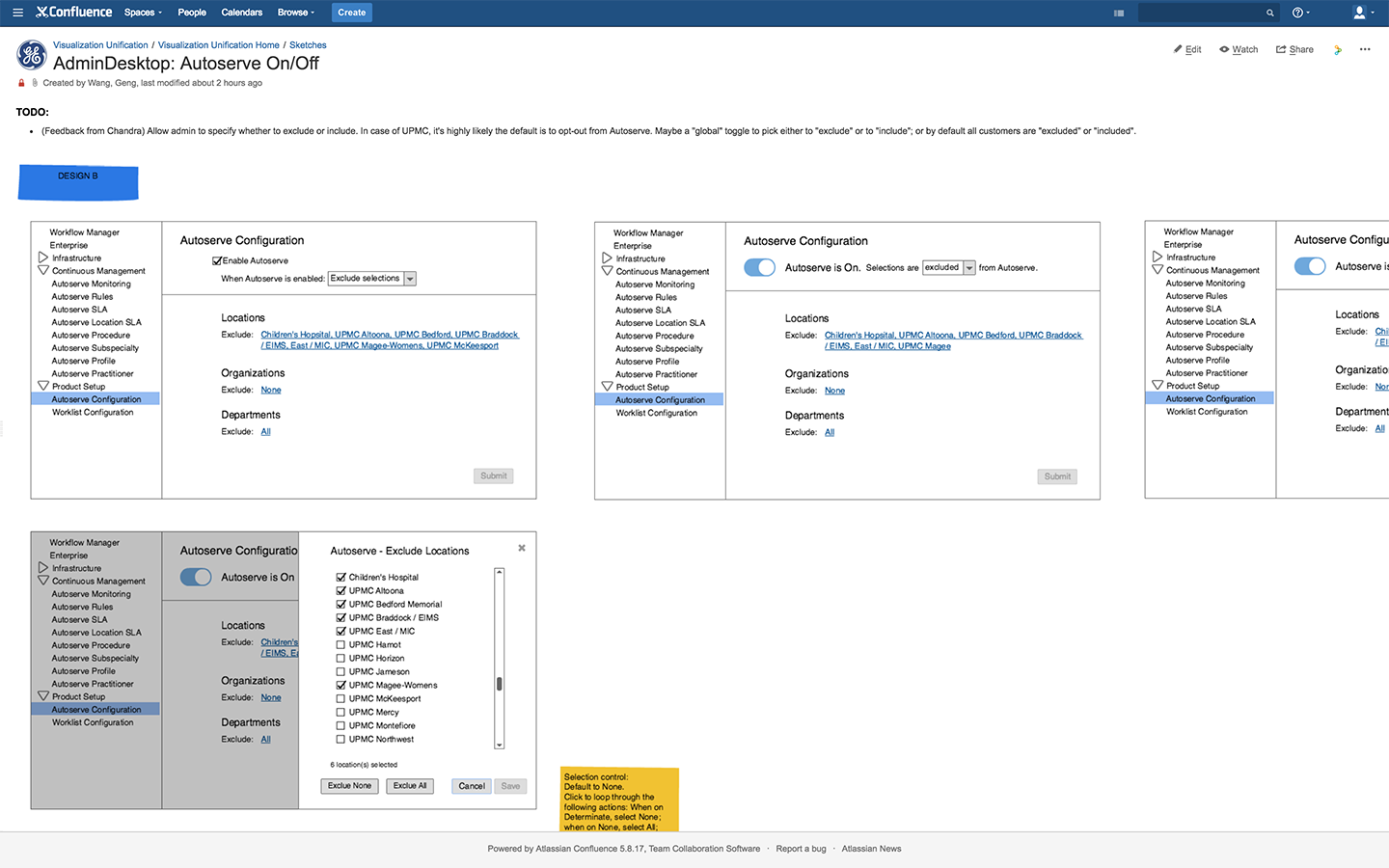Uncheck UPMC Altoona location

(340, 590)
